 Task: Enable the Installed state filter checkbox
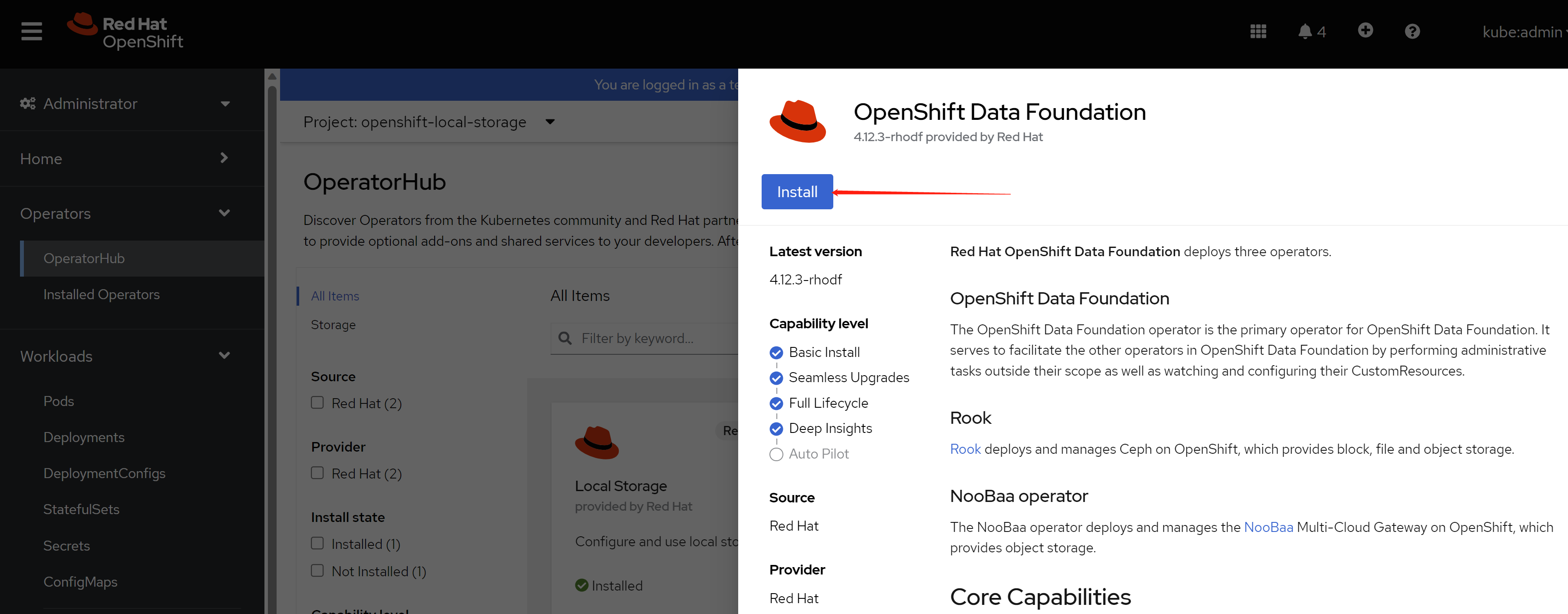(x=317, y=543)
